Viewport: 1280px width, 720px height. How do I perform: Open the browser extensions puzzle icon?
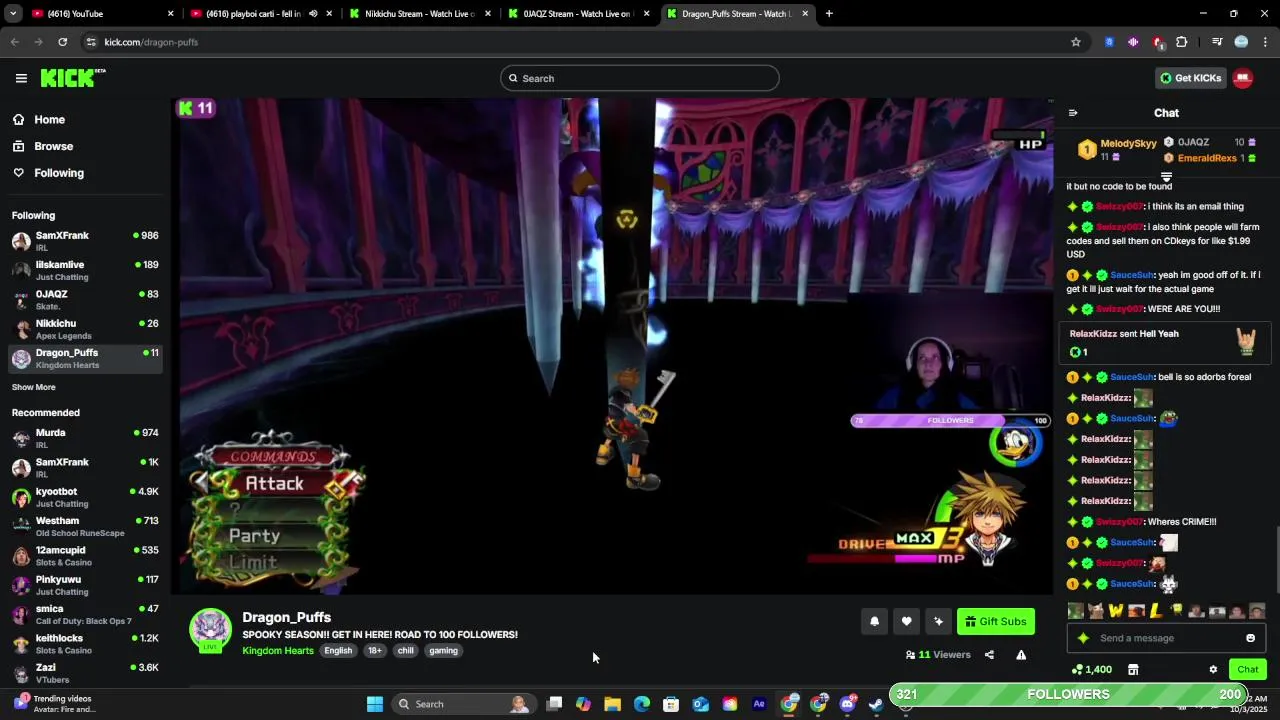[x=1182, y=42]
